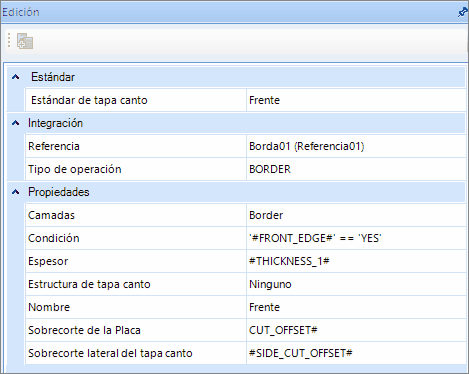Edit the Estándar de tapa canto value
The width and height of the screenshot is (469, 374).
[x=356, y=100]
